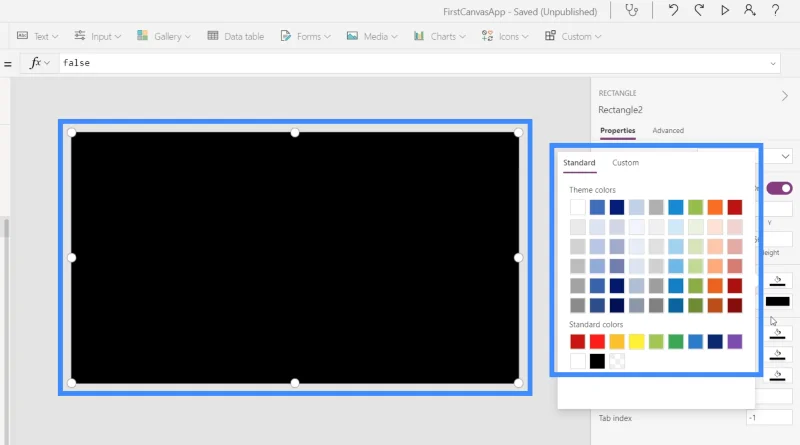The image size is (800, 445).
Task: Open the Charts menu dropdown
Action: tap(462, 37)
